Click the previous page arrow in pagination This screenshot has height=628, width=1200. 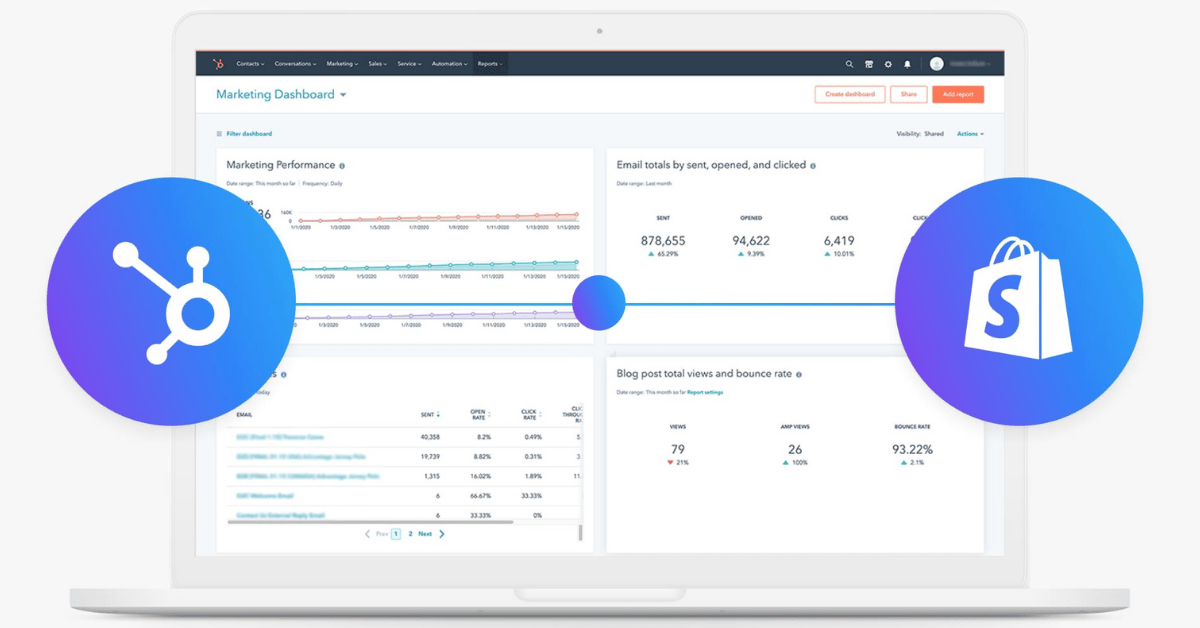(367, 534)
